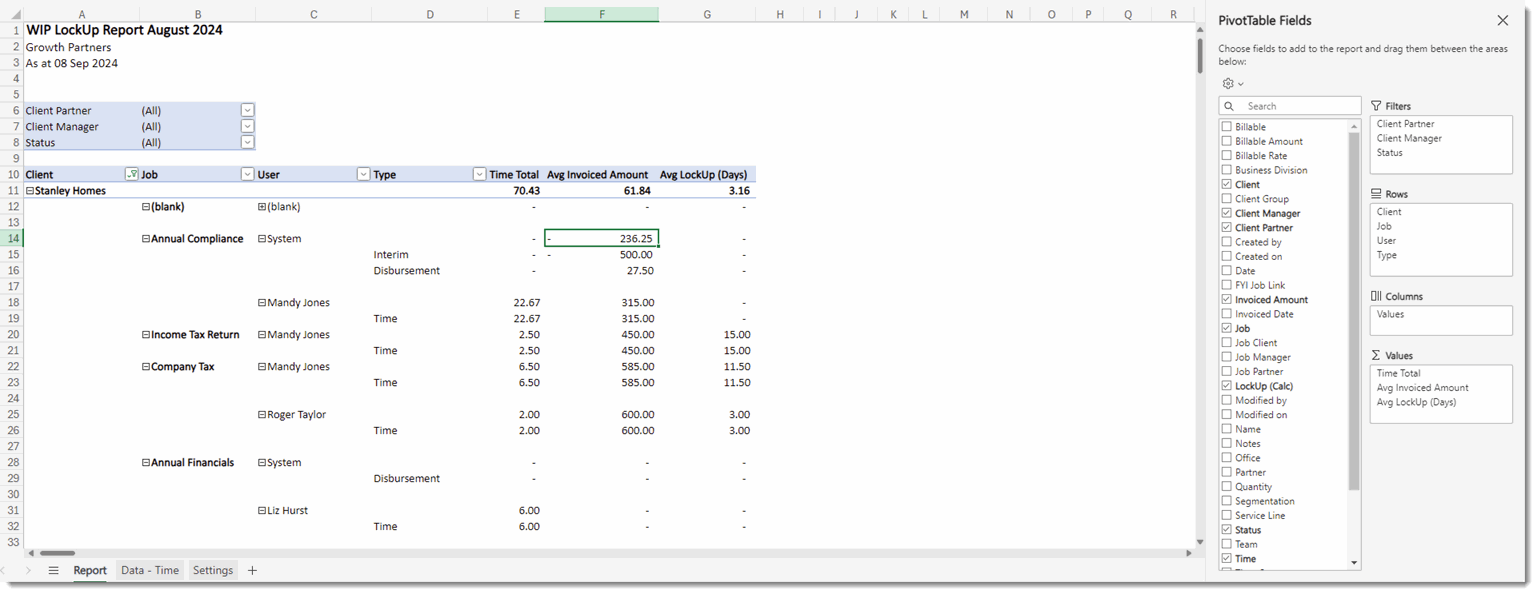1537x594 pixels.
Task: Open the Status filter dropdown
Action: click(247, 143)
